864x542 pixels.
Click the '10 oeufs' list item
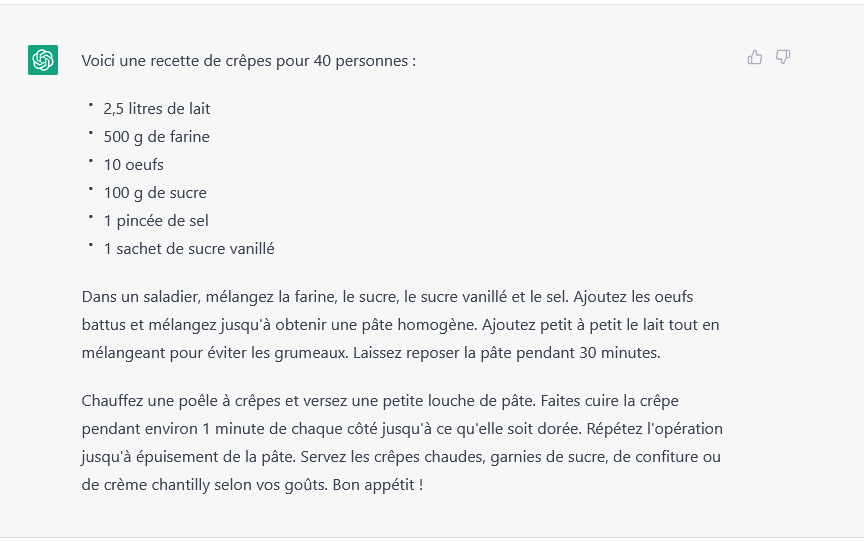pos(133,165)
